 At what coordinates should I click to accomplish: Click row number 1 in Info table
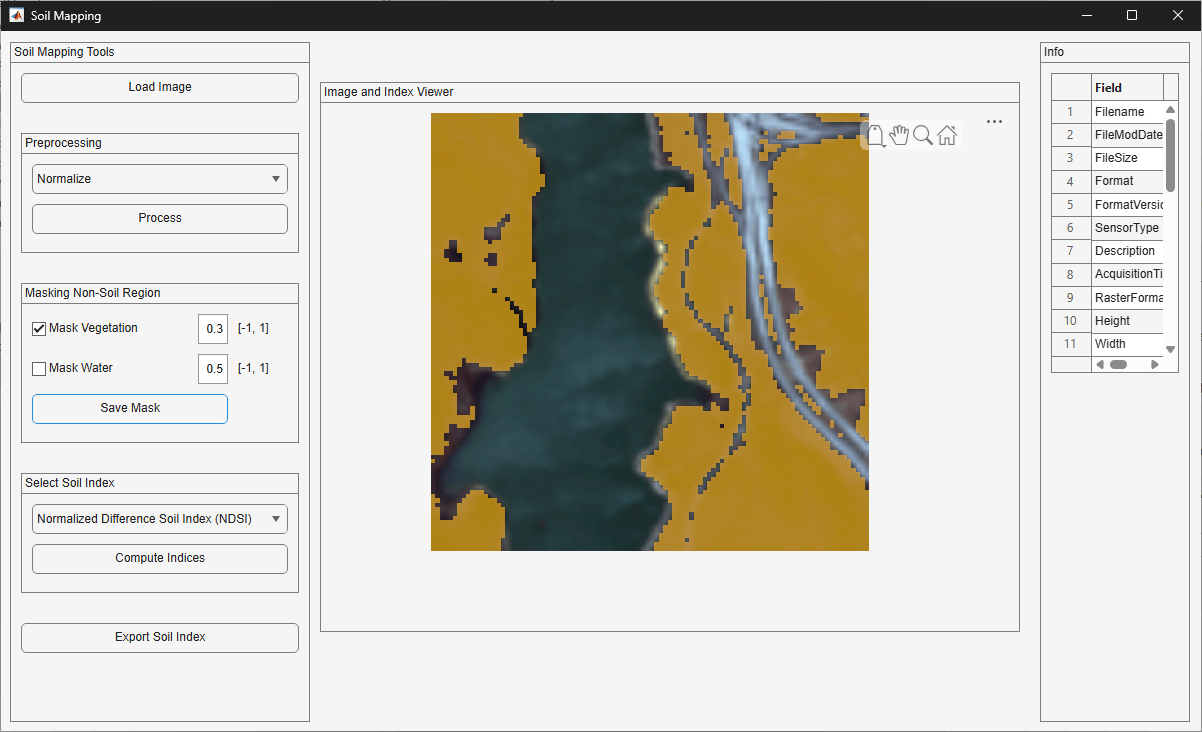click(x=1071, y=112)
